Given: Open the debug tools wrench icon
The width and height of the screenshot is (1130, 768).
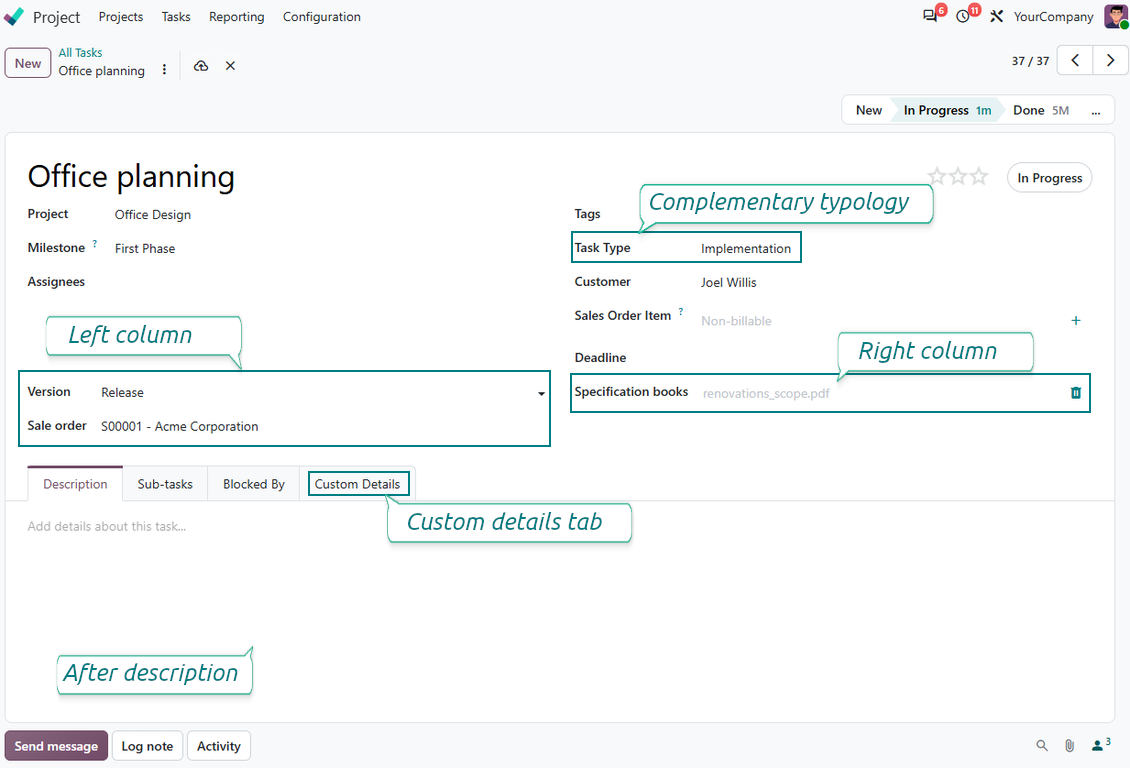Looking at the screenshot, I should click(997, 16).
